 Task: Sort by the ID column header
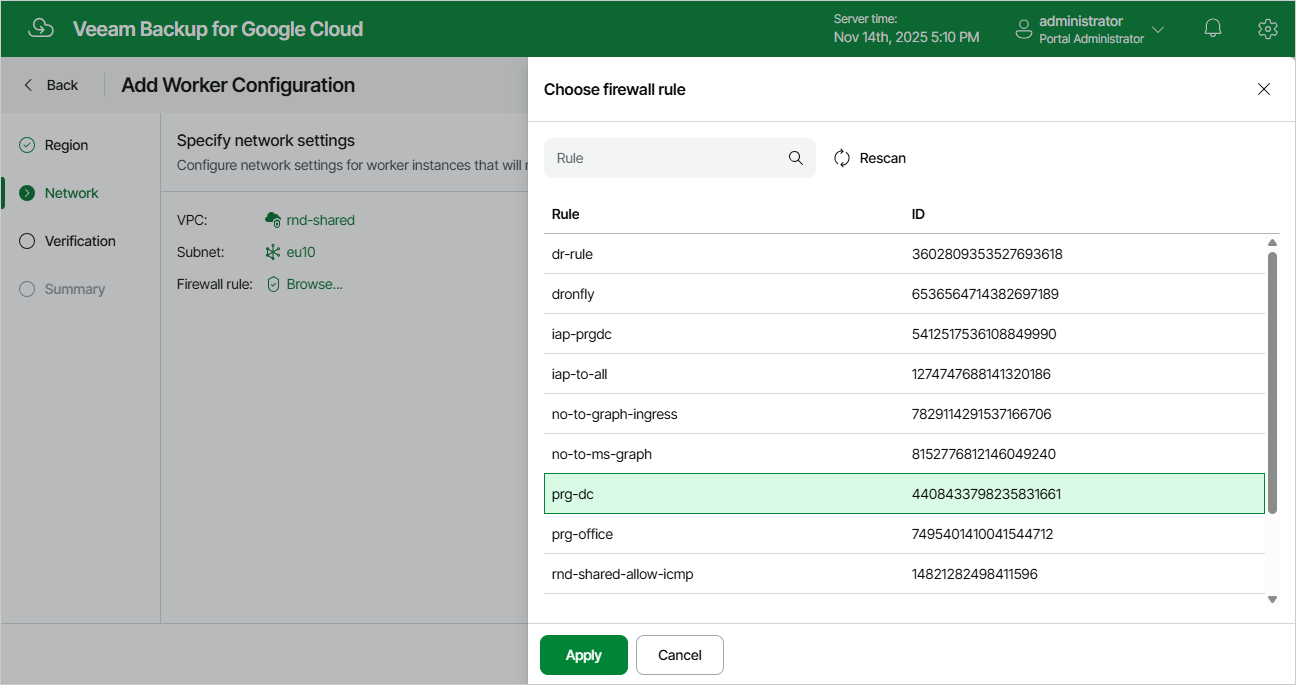(918, 214)
